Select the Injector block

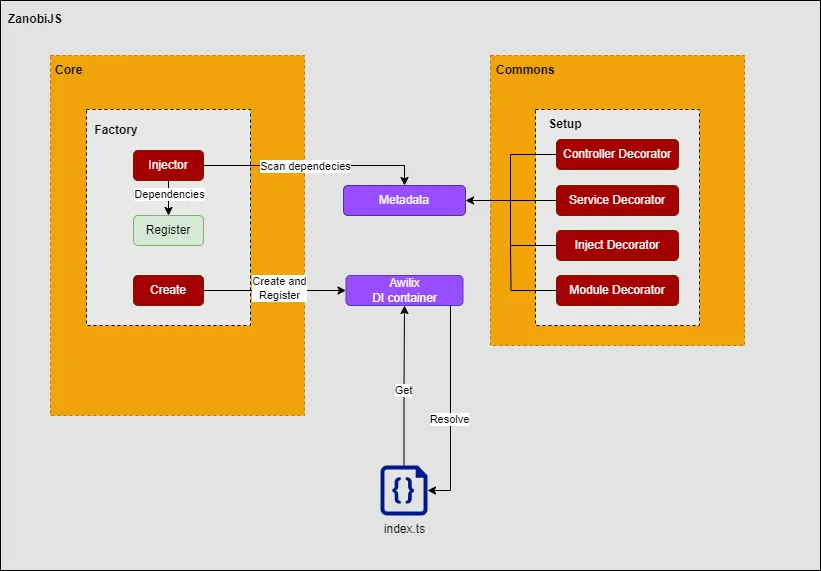pyautogui.click(x=168, y=165)
